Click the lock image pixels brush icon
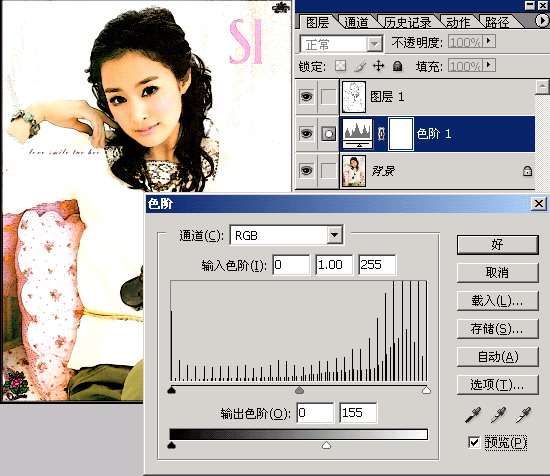 point(360,66)
